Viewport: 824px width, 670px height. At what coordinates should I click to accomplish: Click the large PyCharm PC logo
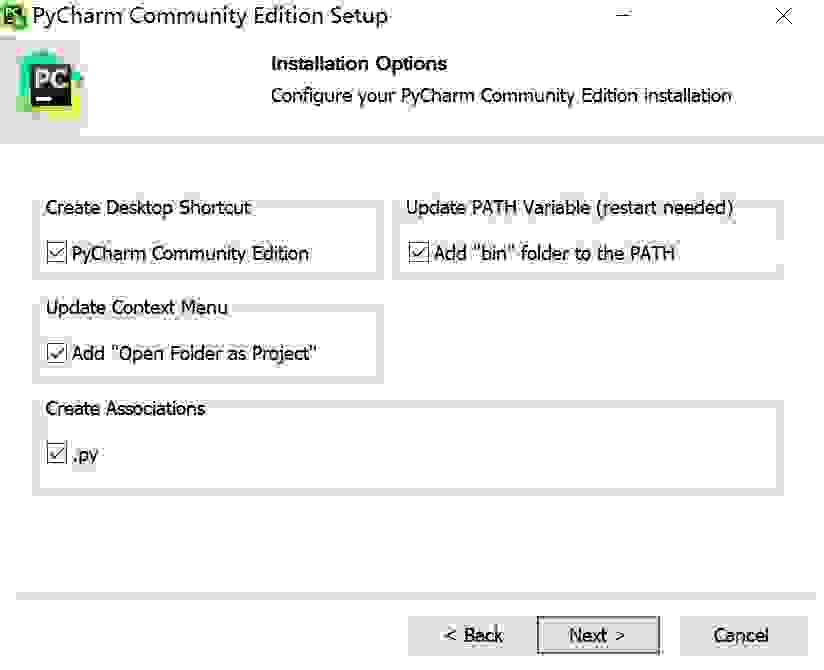tap(49, 79)
